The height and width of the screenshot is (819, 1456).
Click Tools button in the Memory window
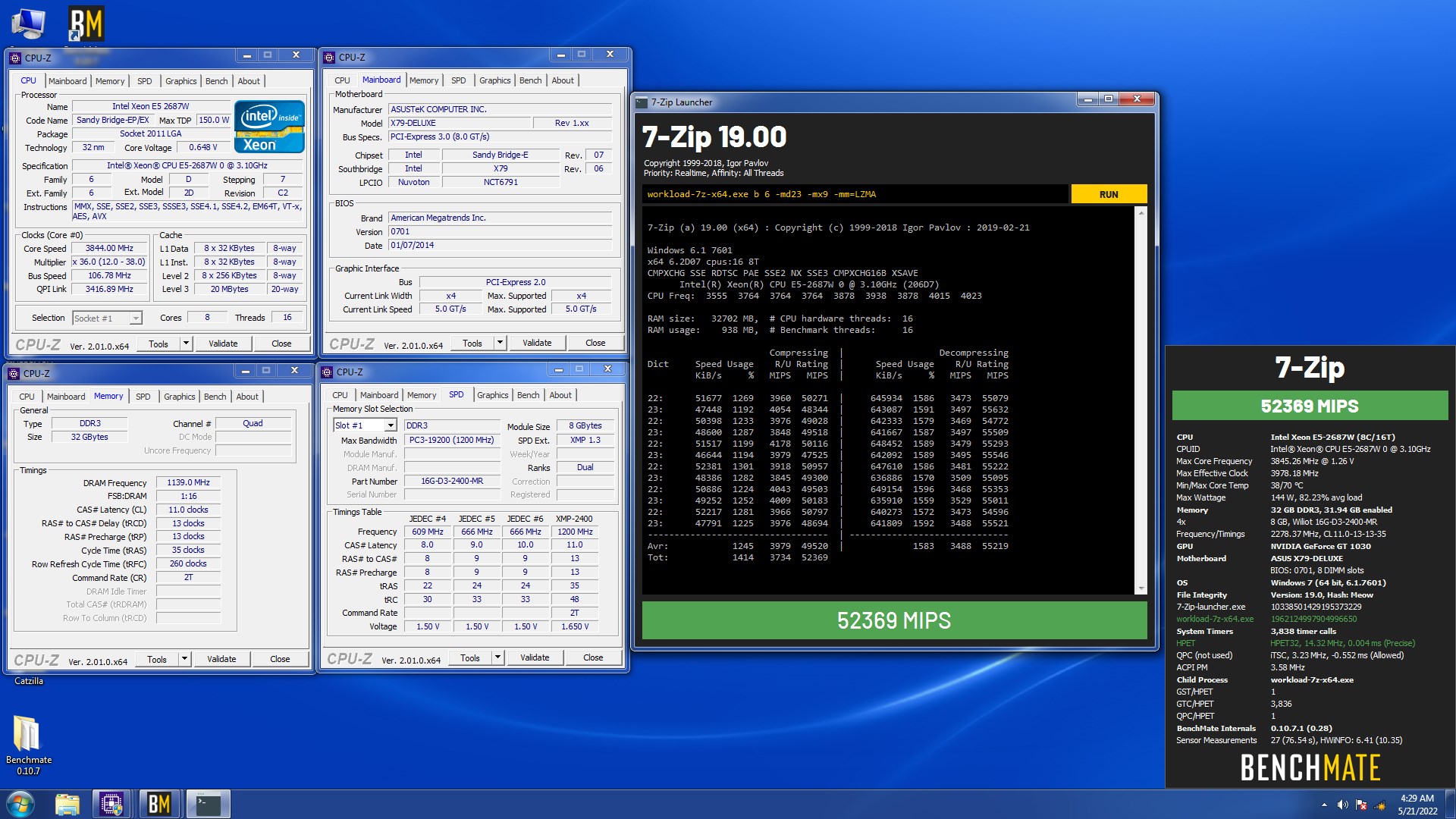(x=157, y=659)
